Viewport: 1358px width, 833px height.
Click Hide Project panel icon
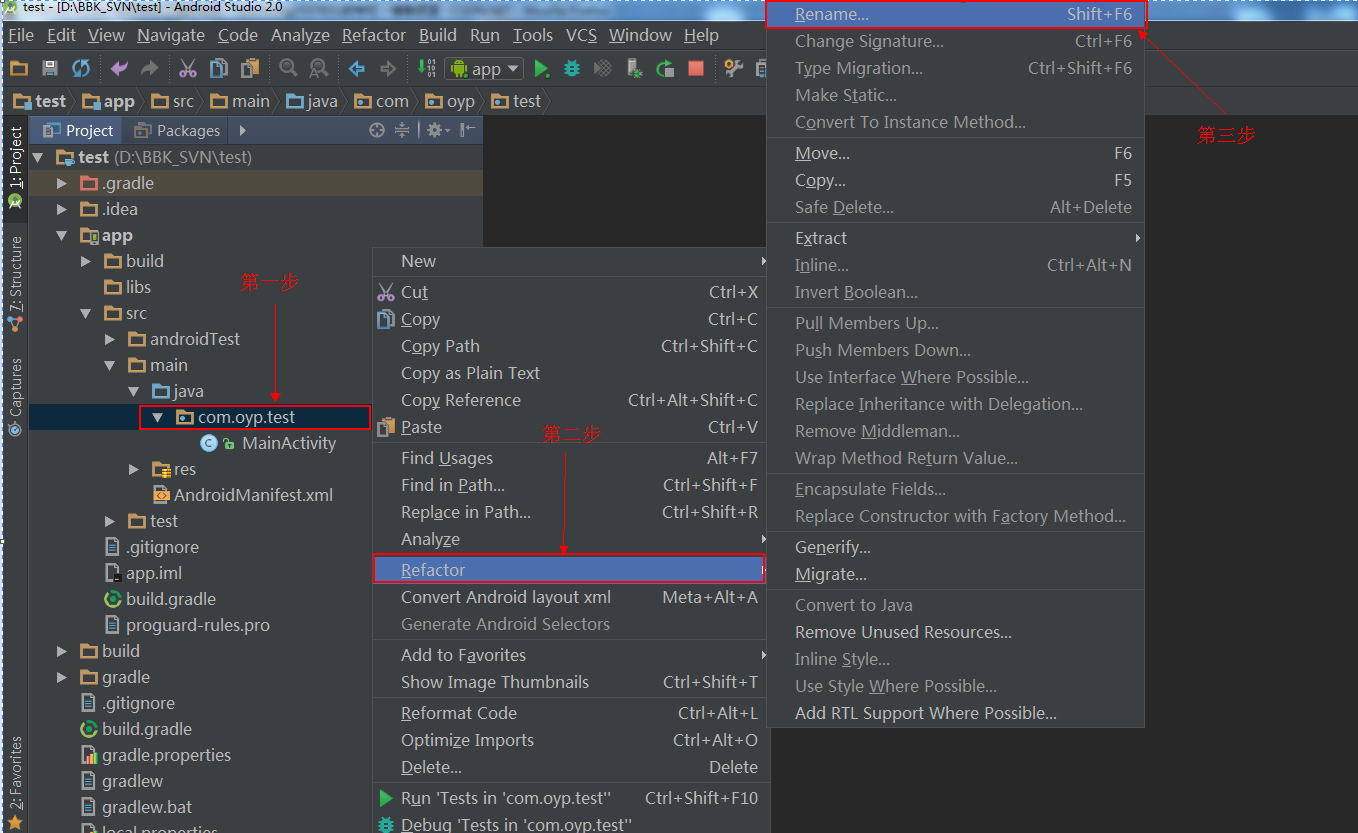point(468,130)
